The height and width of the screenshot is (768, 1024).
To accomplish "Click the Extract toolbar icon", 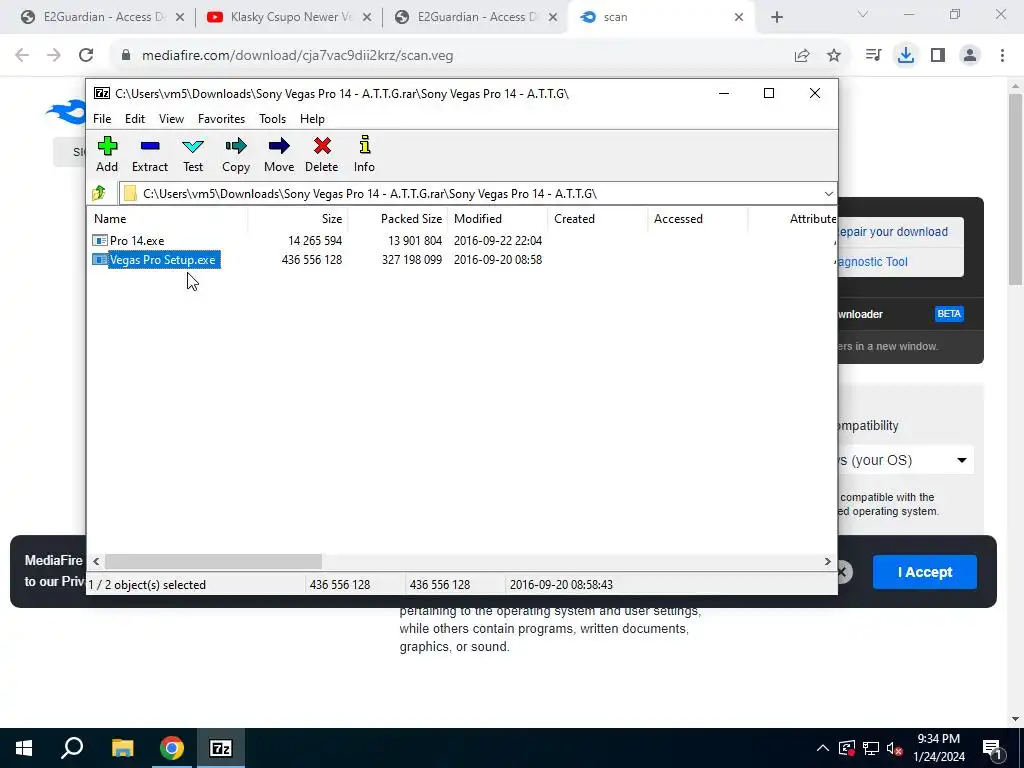I will click(x=150, y=154).
